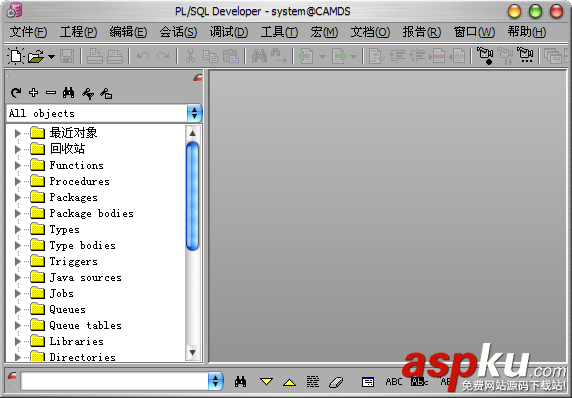
Task: Click the Find binoculars icon in top toolbar
Action: pyautogui.click(x=259, y=56)
